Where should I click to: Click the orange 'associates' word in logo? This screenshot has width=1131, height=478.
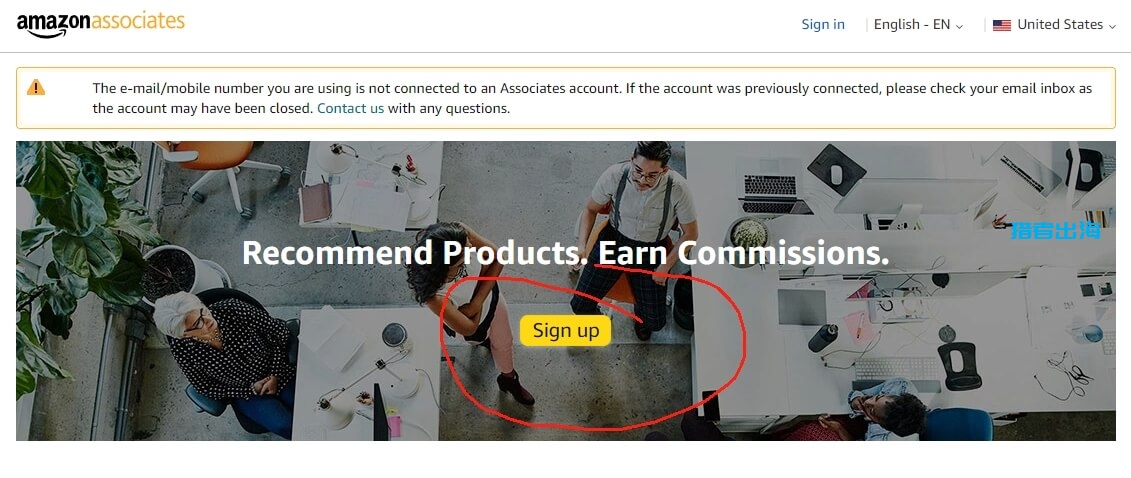(138, 22)
